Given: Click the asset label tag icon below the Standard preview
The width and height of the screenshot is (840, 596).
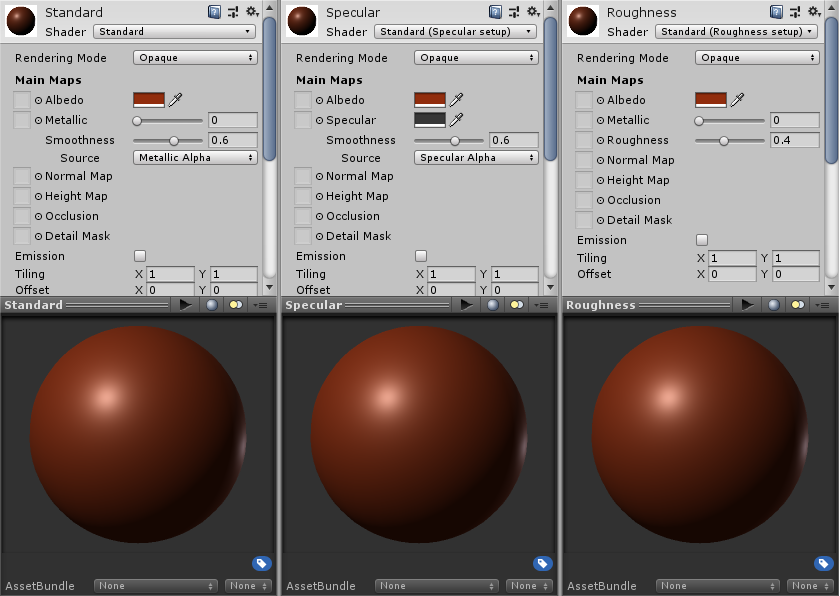Looking at the screenshot, I should tap(260, 563).
